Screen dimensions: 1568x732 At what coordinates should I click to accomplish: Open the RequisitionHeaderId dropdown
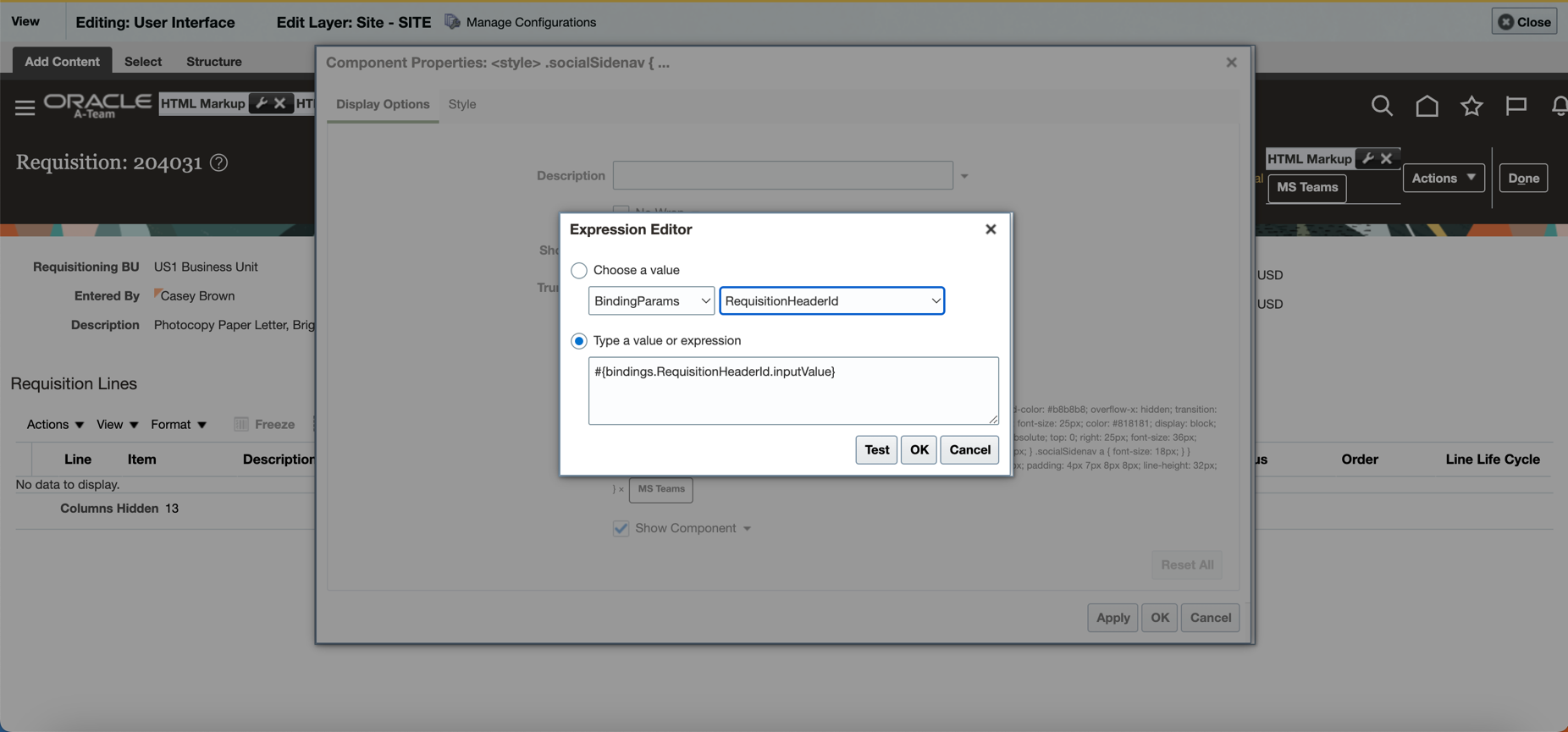831,301
